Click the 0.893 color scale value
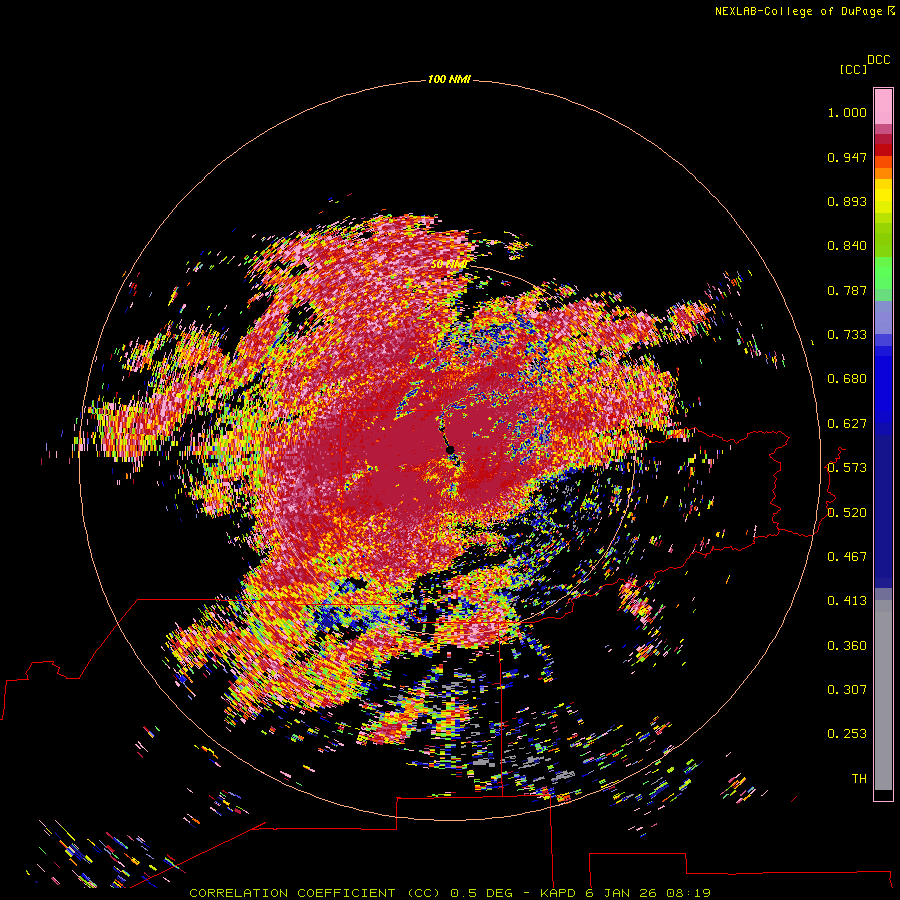Image resolution: width=900 pixels, height=900 pixels. pyautogui.click(x=847, y=201)
